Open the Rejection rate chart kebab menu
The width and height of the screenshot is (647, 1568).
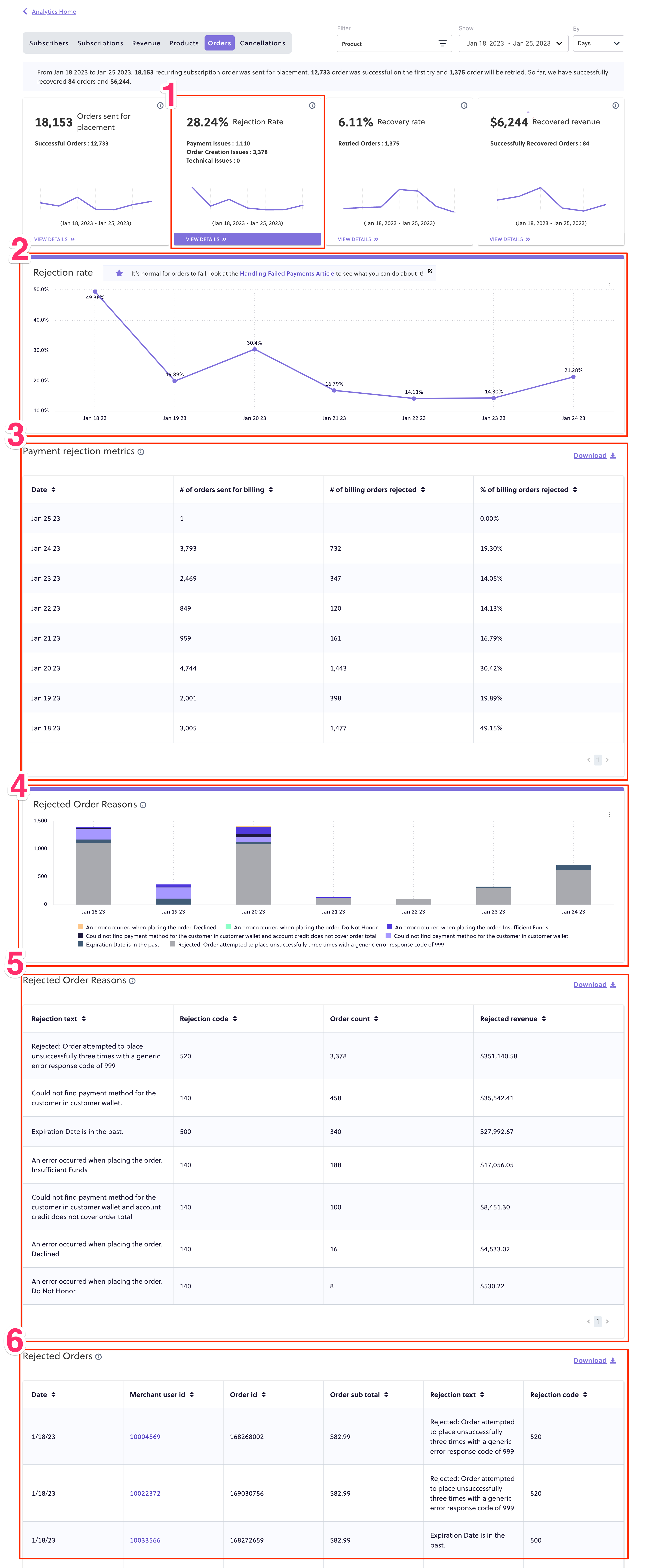point(610,285)
